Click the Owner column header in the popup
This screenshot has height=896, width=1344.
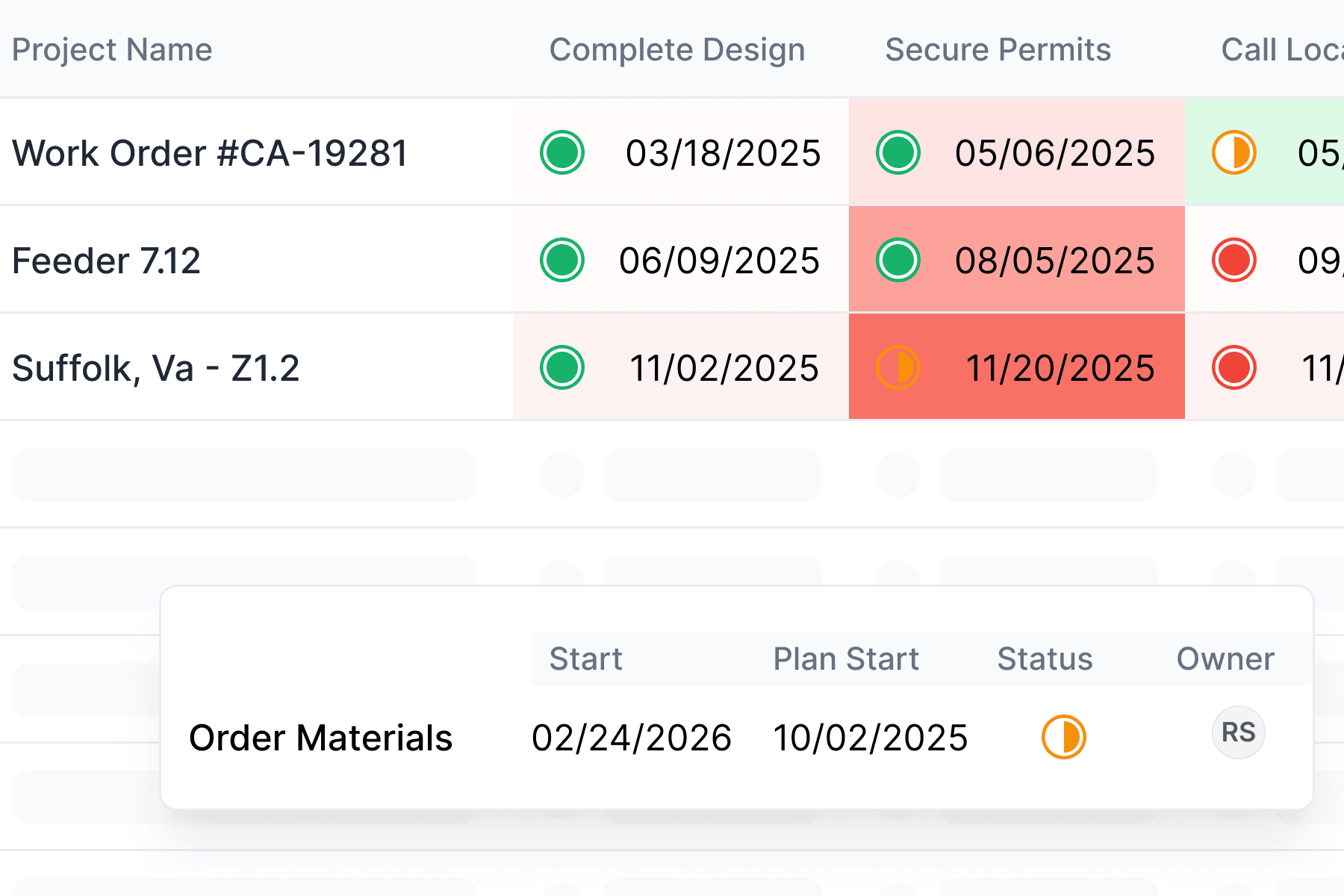[x=1225, y=659]
